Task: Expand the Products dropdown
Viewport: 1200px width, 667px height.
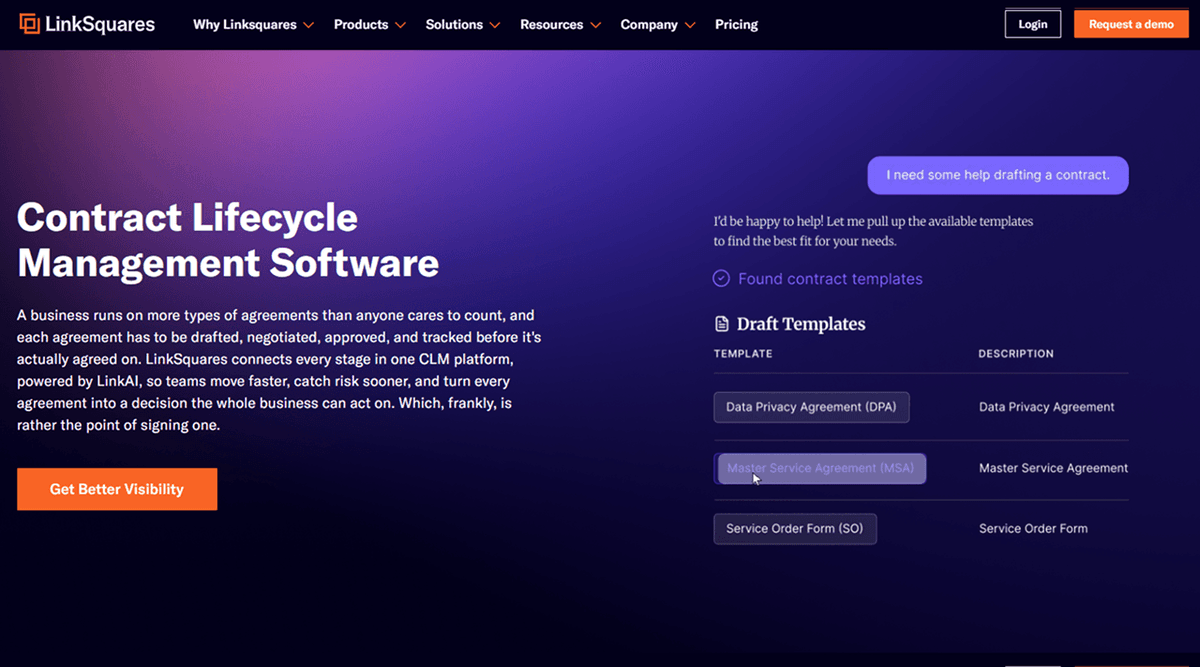Action: [370, 24]
